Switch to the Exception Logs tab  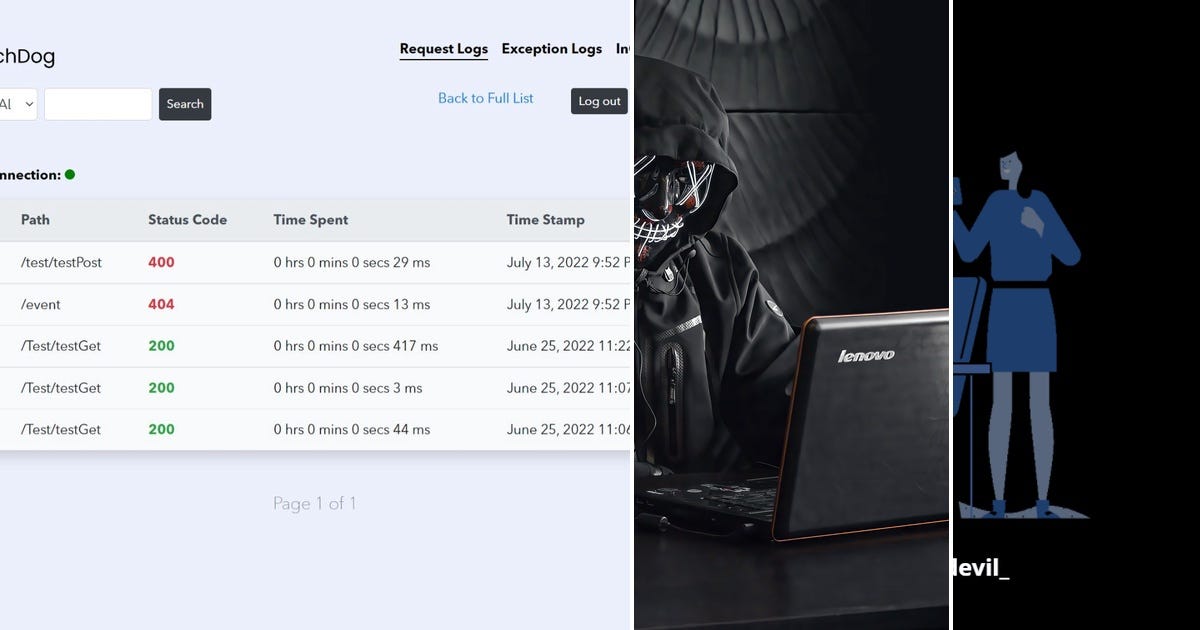[x=551, y=49]
